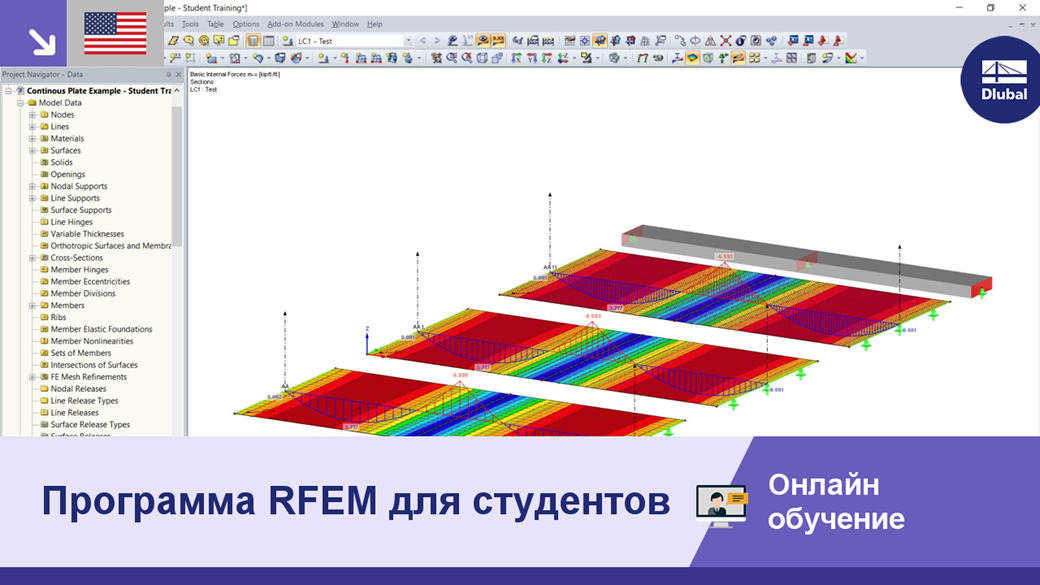Open the object info icon with black sphere
This screenshot has height=585, width=1040.
[741, 41]
